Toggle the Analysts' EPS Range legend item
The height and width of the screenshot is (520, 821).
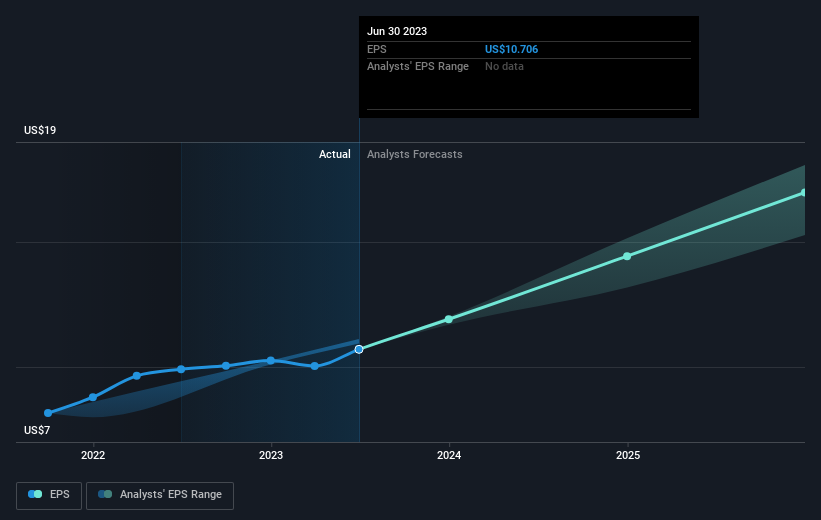(x=160, y=494)
